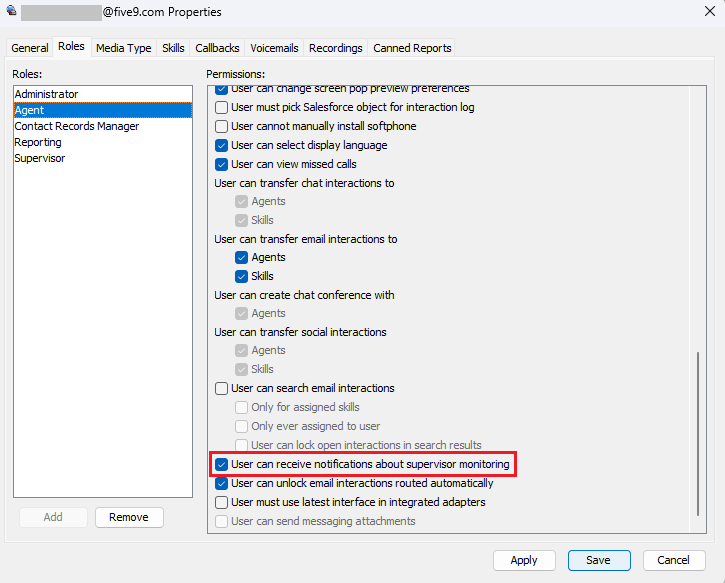Click the 'User can transfer chat interactions to' label

pyautogui.click(x=304, y=183)
